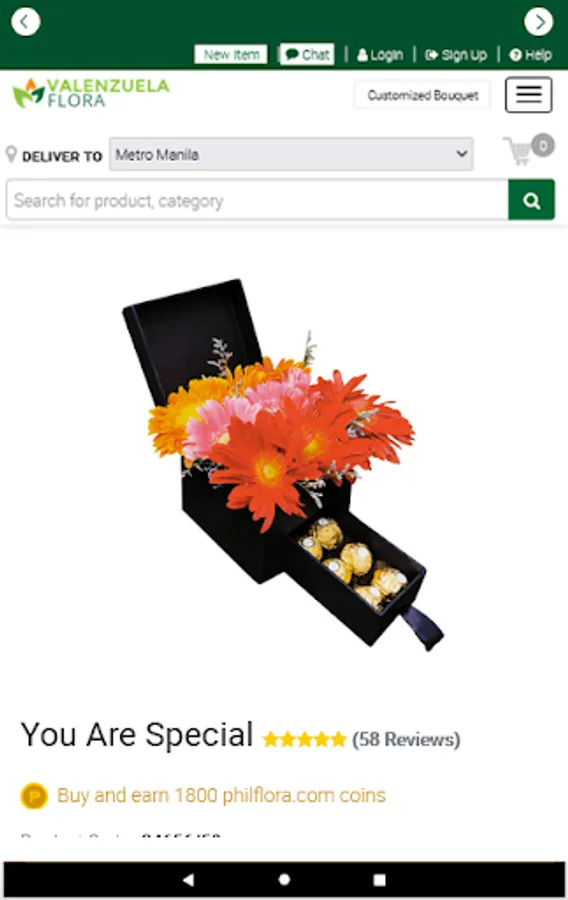Open the Chat button in top bar
568x900 pixels.
tap(307, 55)
